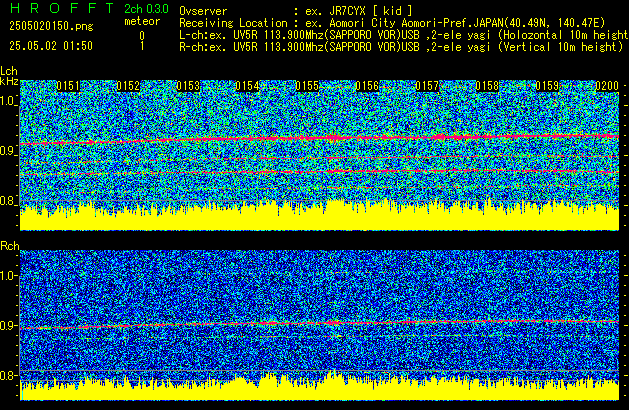Click the meteor label text
The image size is (629, 410).
point(142,21)
